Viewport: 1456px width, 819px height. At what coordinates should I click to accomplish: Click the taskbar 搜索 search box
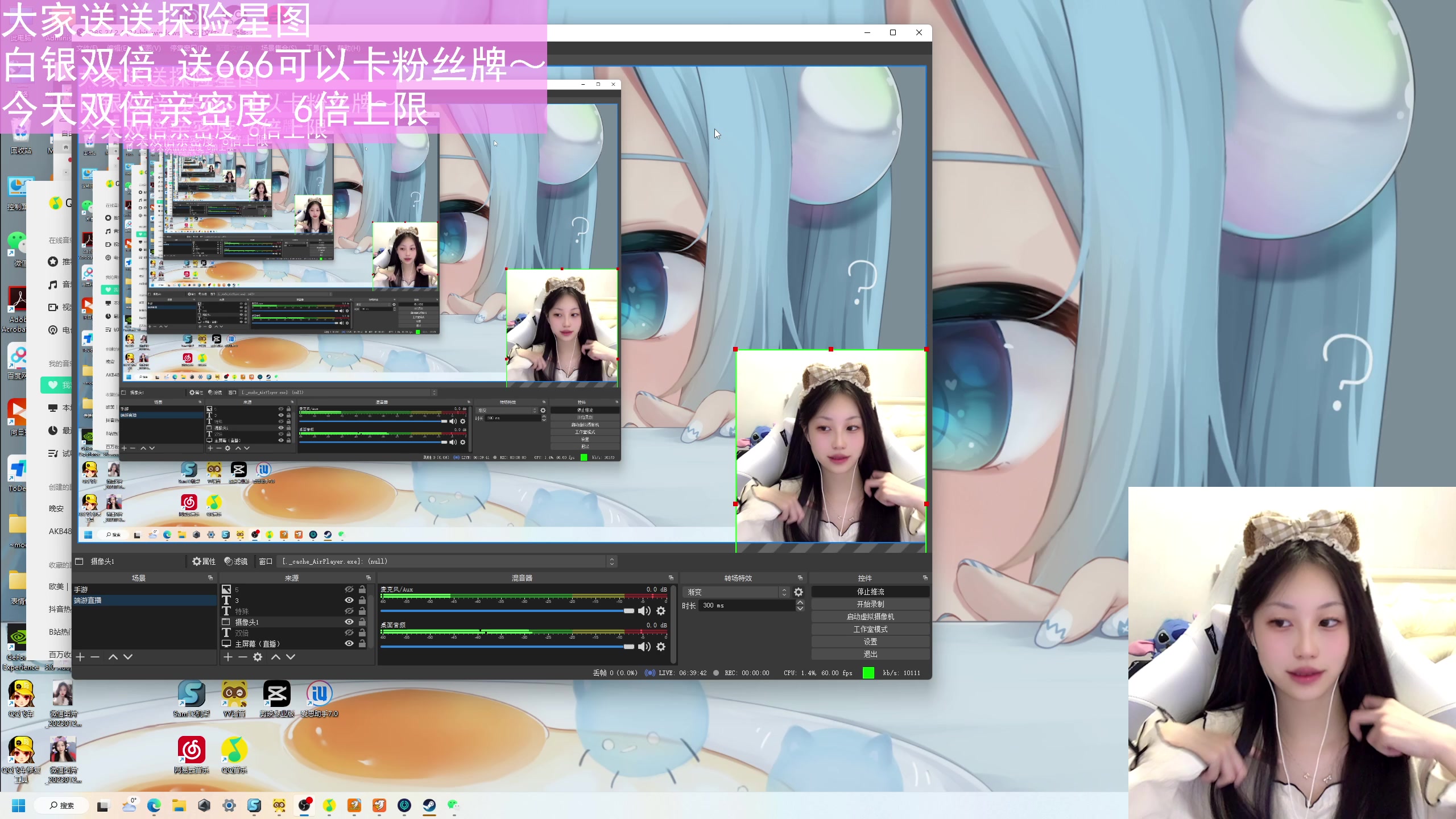click(61, 805)
